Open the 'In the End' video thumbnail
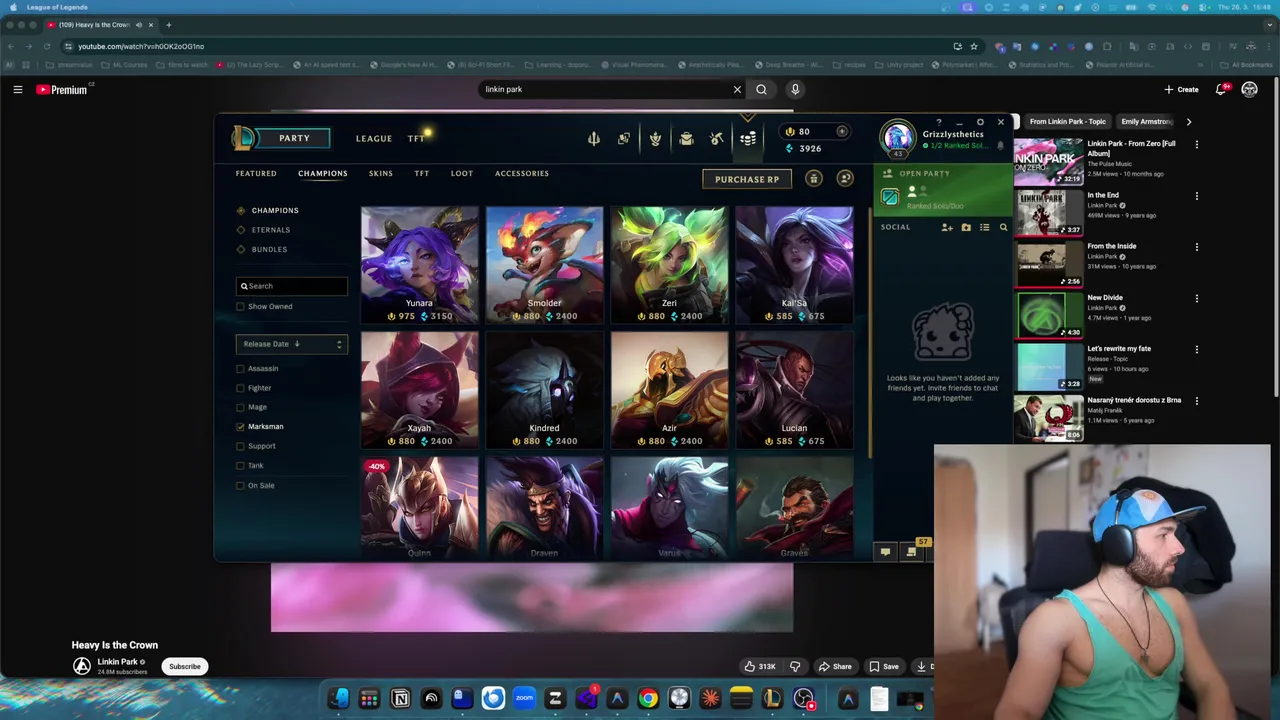This screenshot has height=720, width=1280. [1049, 212]
